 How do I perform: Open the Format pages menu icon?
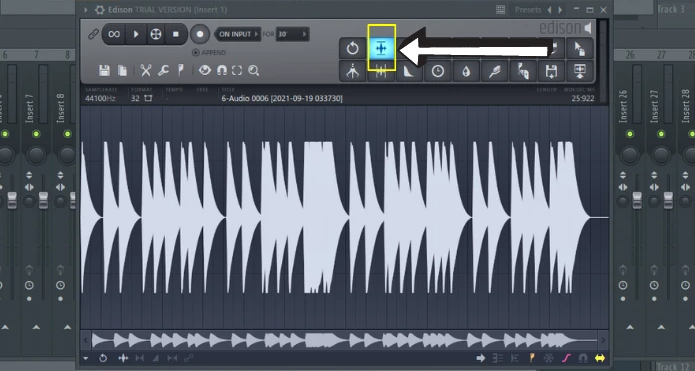pos(122,70)
